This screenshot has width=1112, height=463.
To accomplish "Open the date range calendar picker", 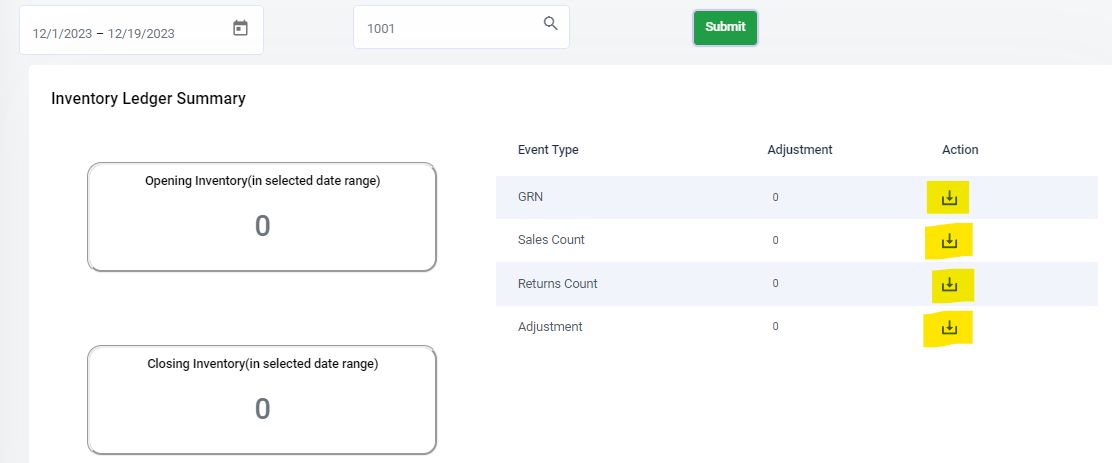I will point(240,28).
